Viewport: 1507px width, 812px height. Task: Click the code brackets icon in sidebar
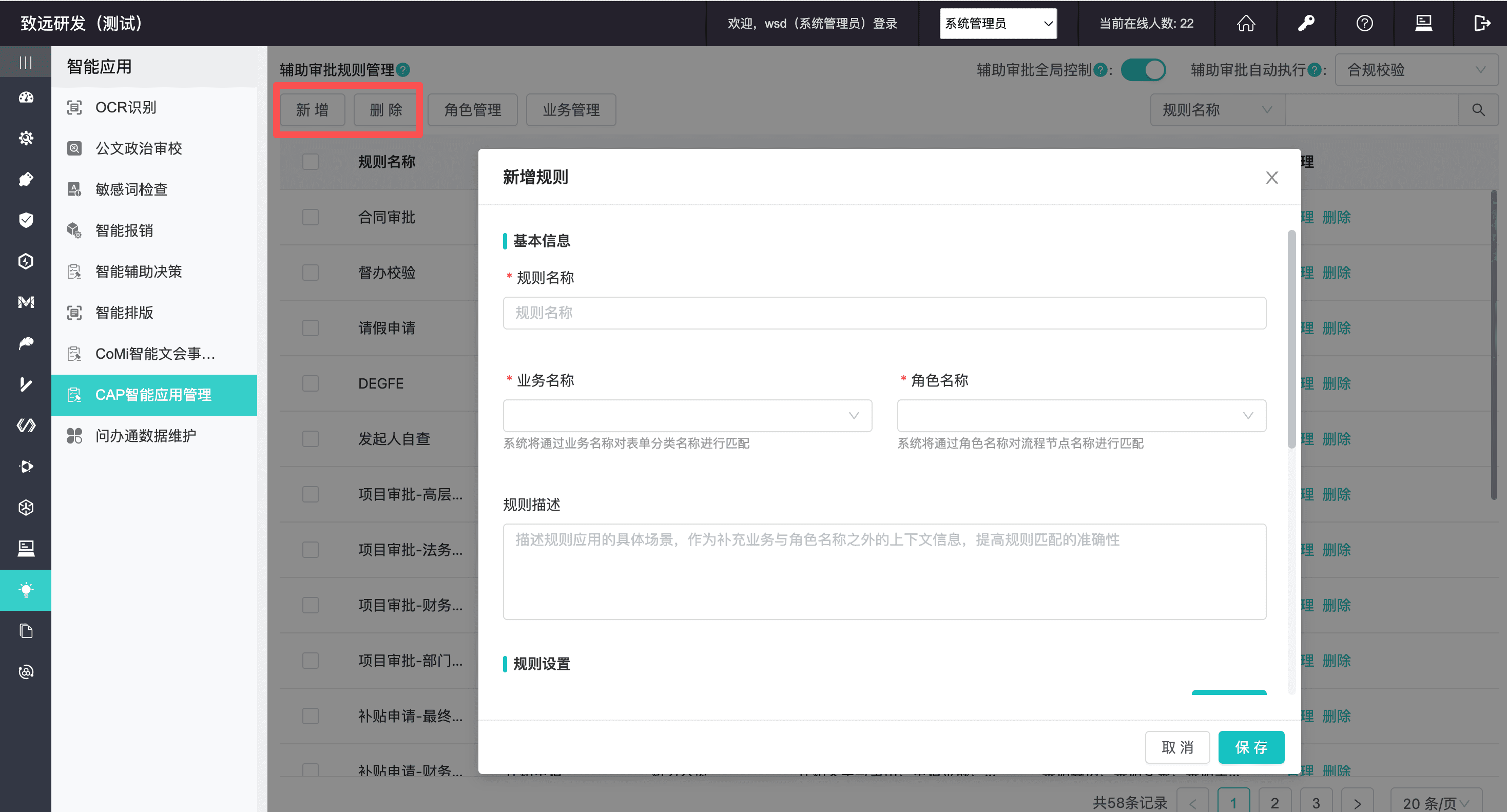(x=26, y=426)
